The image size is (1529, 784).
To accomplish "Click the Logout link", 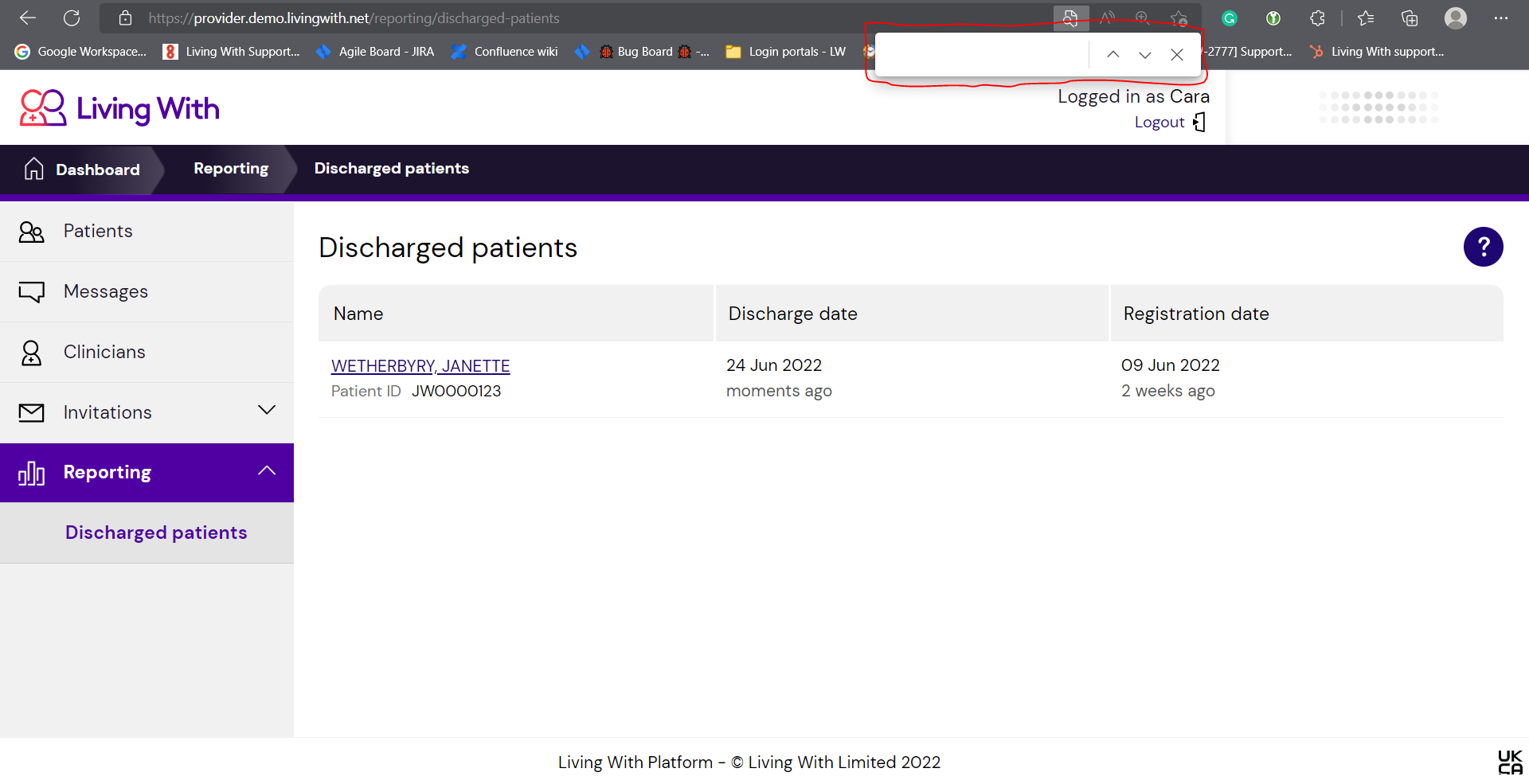I will [1159, 122].
